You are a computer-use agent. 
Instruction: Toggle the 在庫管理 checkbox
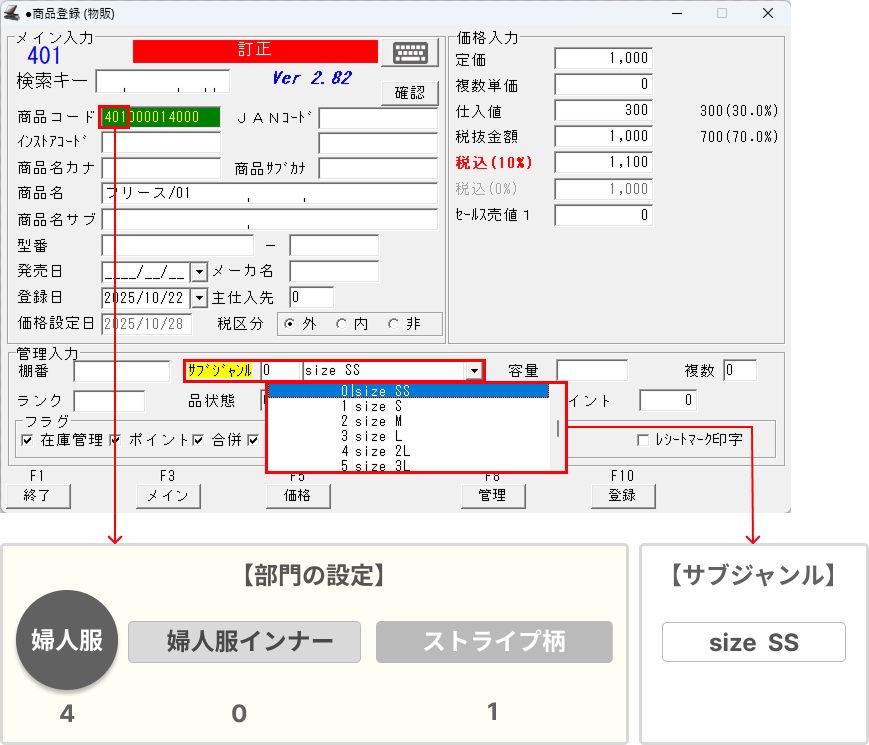click(x=27, y=440)
